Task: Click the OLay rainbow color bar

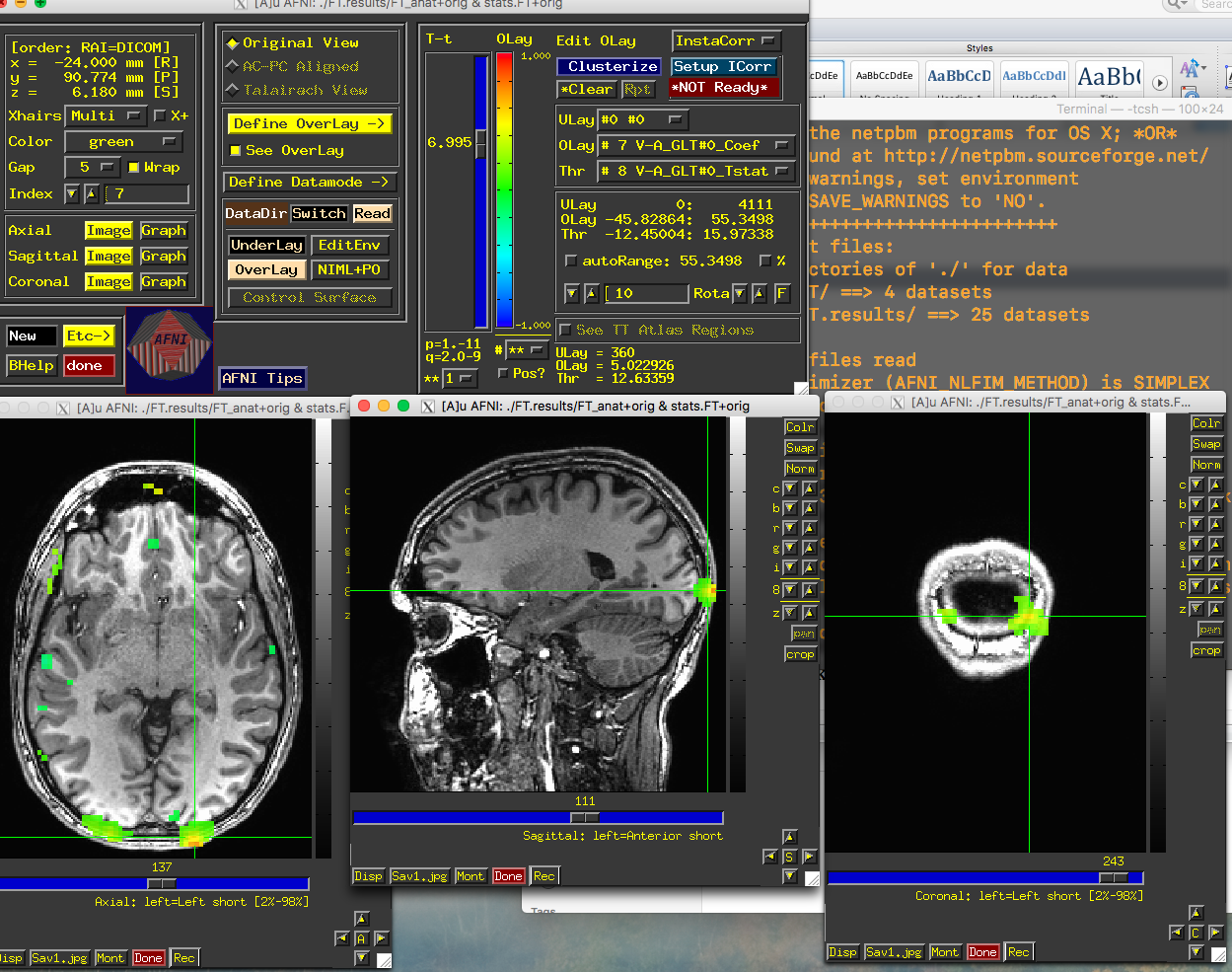Action: click(x=504, y=190)
